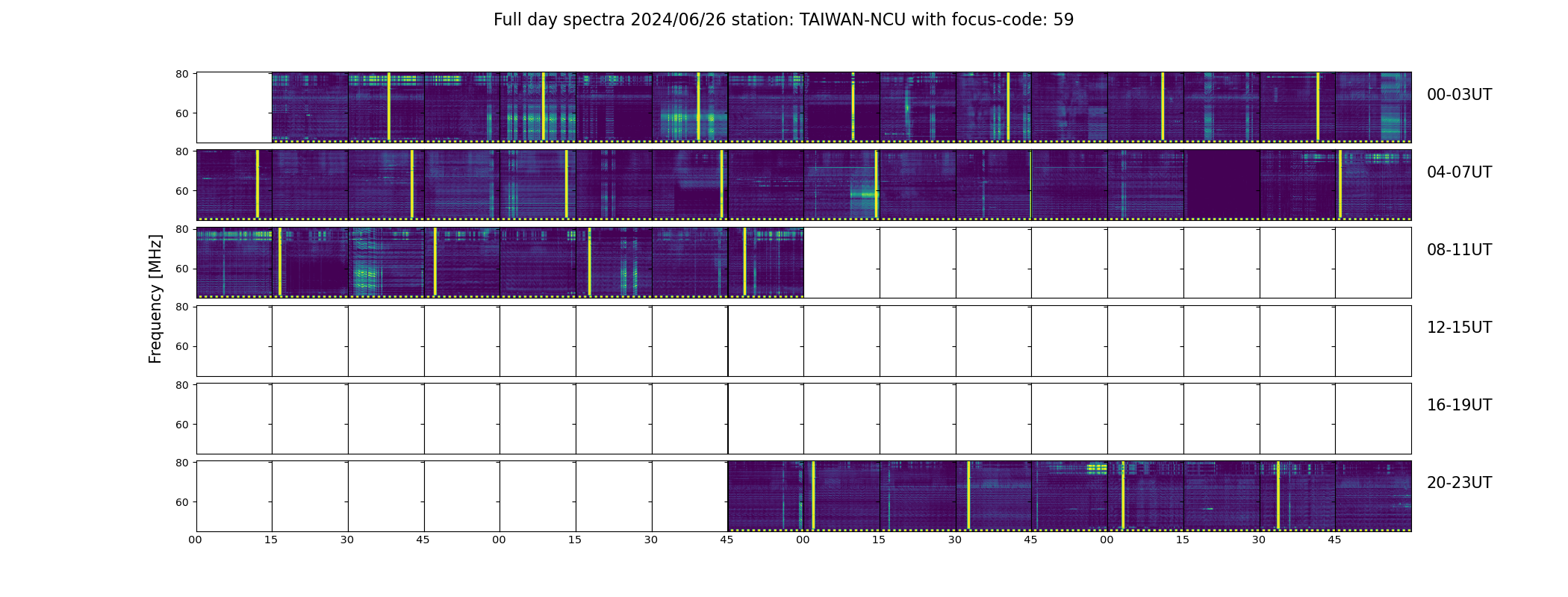Click the Frequency [MHz] axis label

click(155, 298)
